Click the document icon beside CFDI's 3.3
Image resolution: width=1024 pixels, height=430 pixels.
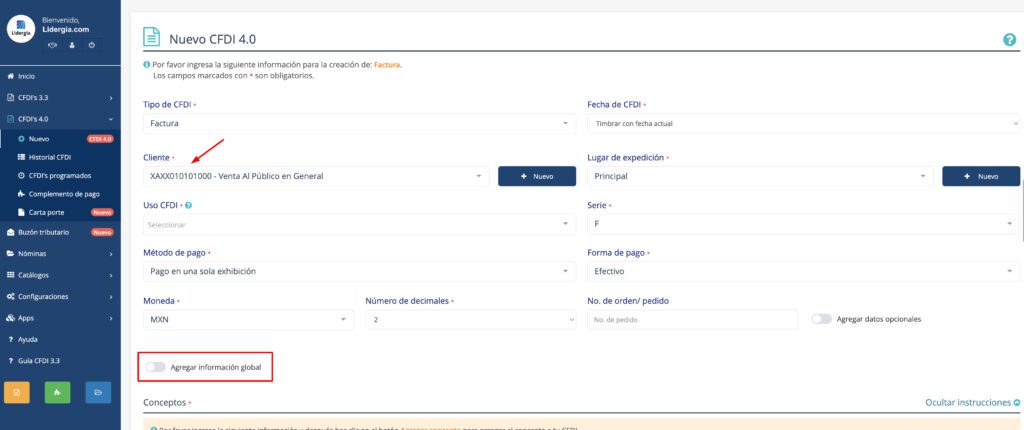(x=10, y=97)
